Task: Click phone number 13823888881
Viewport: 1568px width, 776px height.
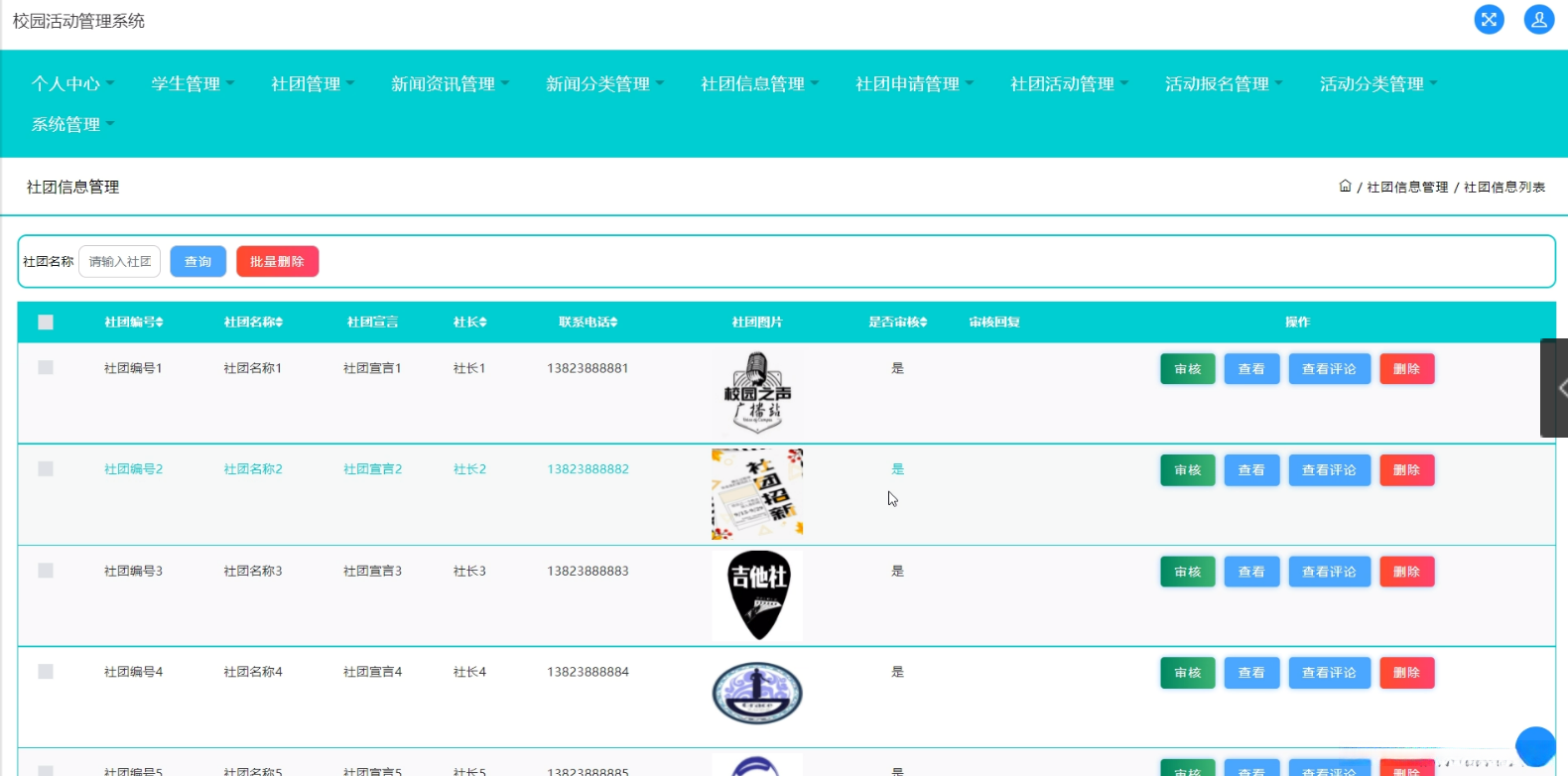Action: tap(588, 368)
